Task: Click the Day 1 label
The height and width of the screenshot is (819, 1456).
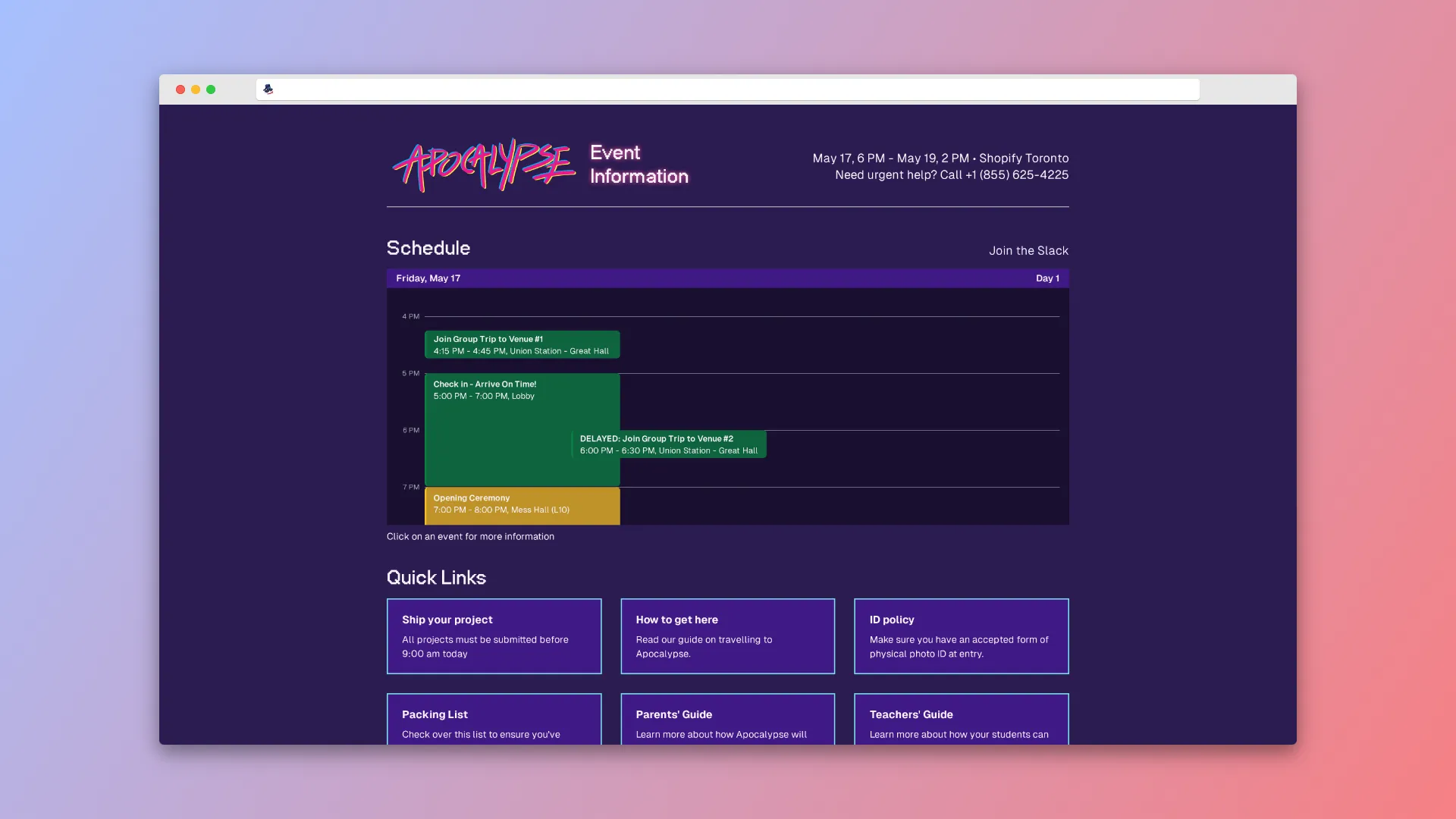Action: pyautogui.click(x=1047, y=278)
